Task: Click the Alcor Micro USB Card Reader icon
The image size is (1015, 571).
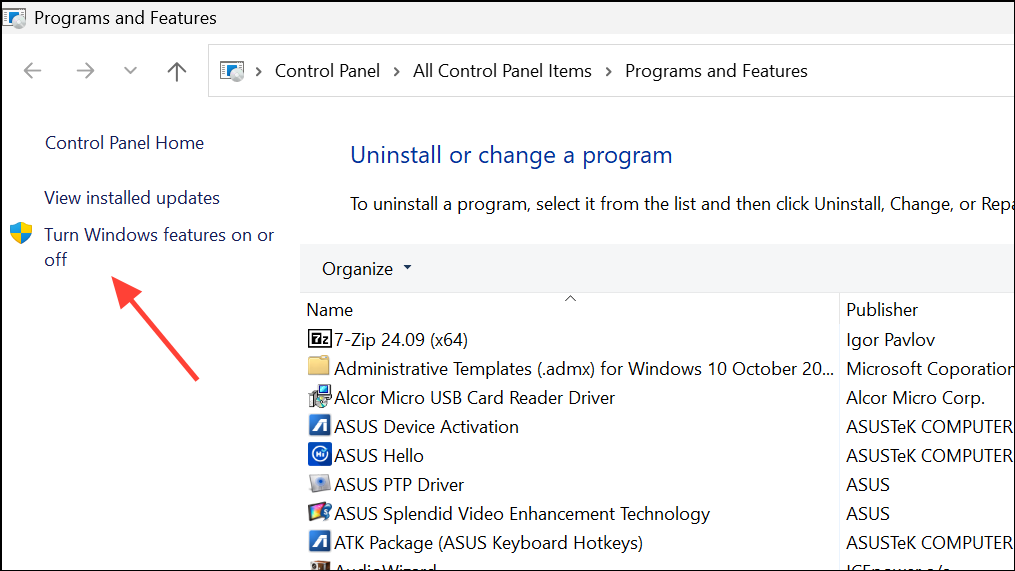Action: [318, 397]
